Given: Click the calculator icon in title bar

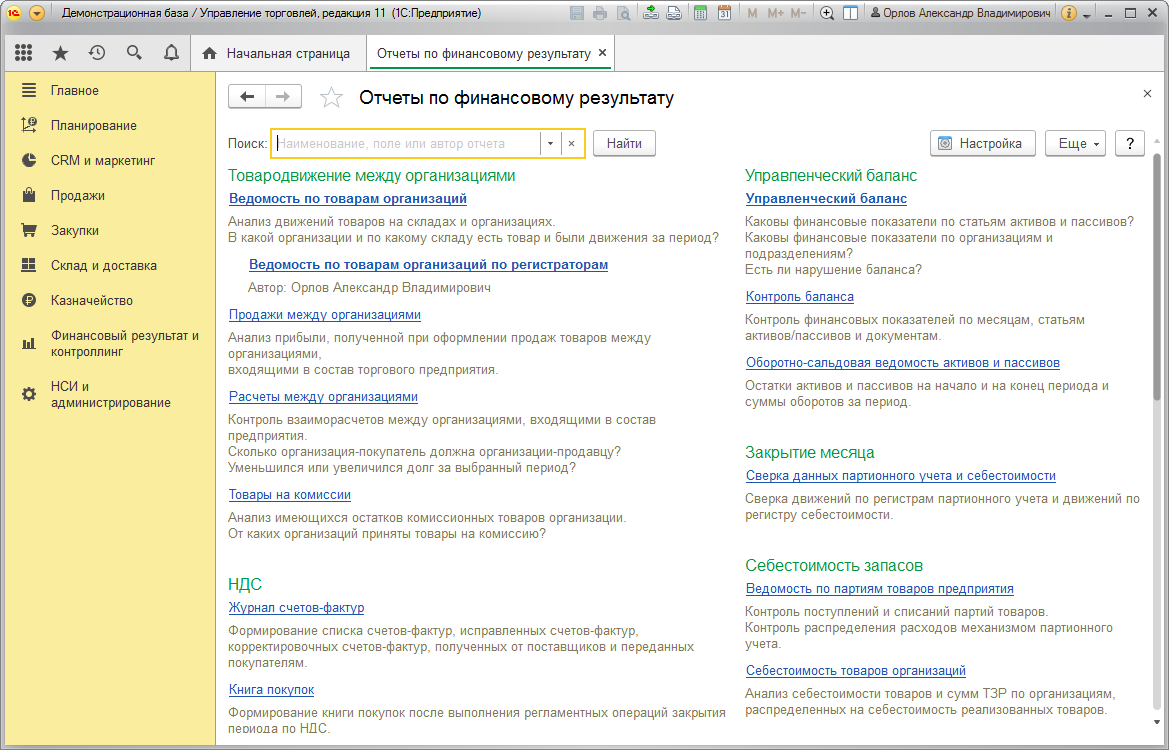Looking at the screenshot, I should (700, 13).
